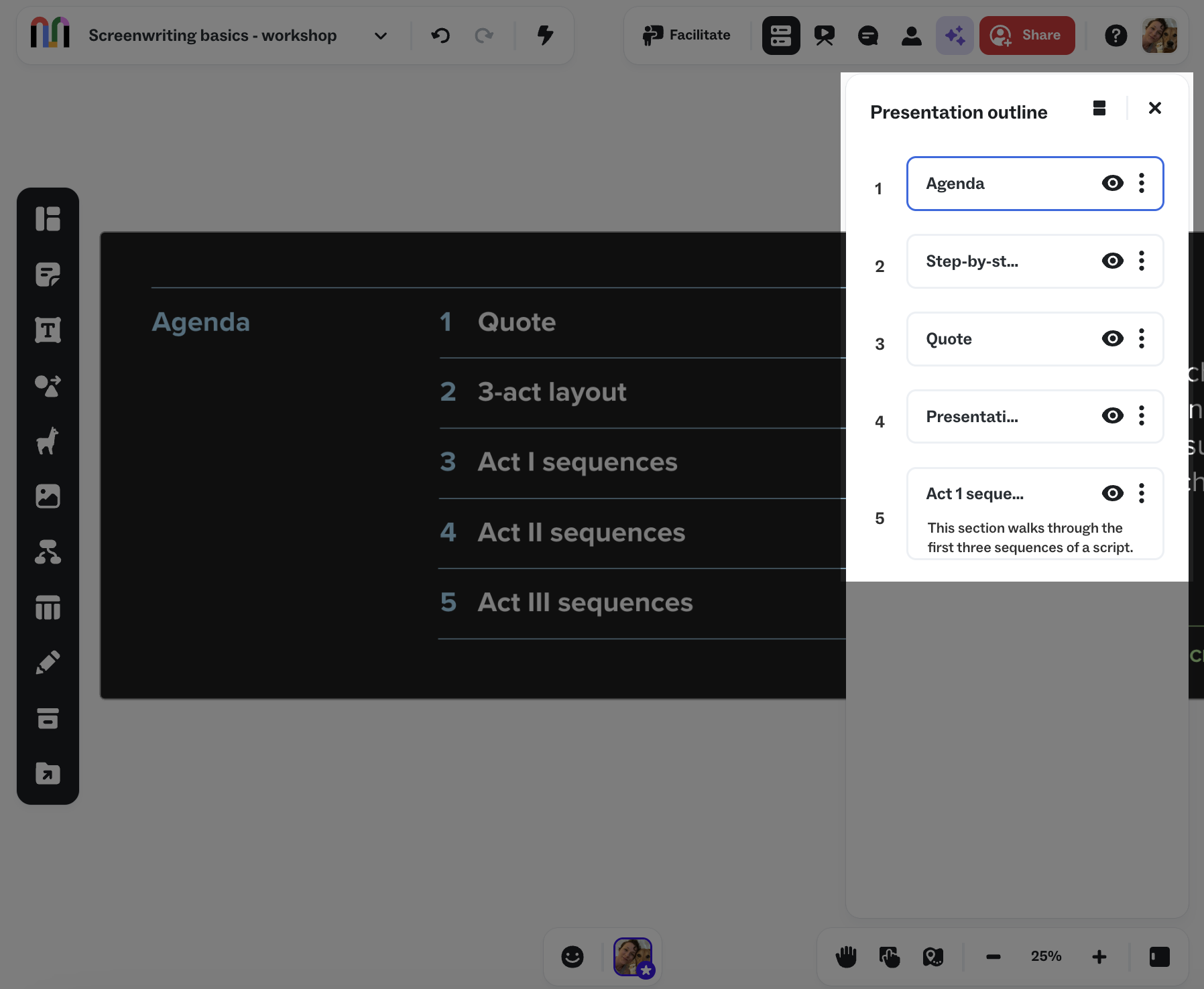The height and width of the screenshot is (989, 1204).
Task: Open the diagram and org chart tool
Action: point(48,552)
